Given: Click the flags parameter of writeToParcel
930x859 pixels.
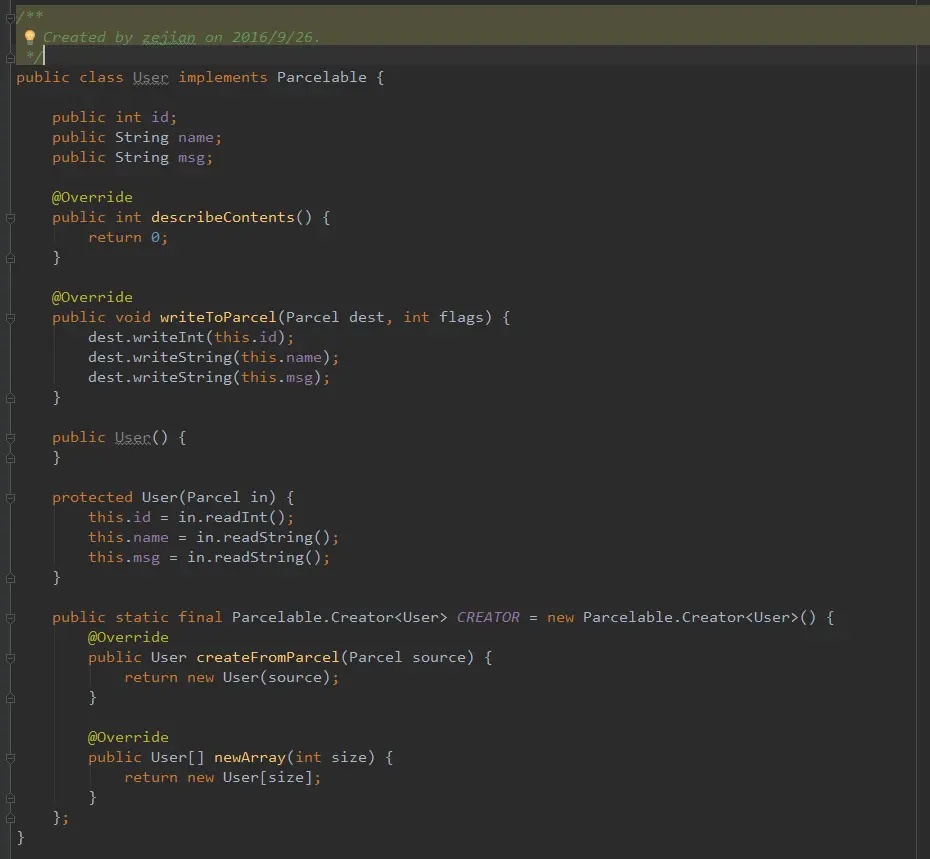Looking at the screenshot, I should [x=461, y=317].
